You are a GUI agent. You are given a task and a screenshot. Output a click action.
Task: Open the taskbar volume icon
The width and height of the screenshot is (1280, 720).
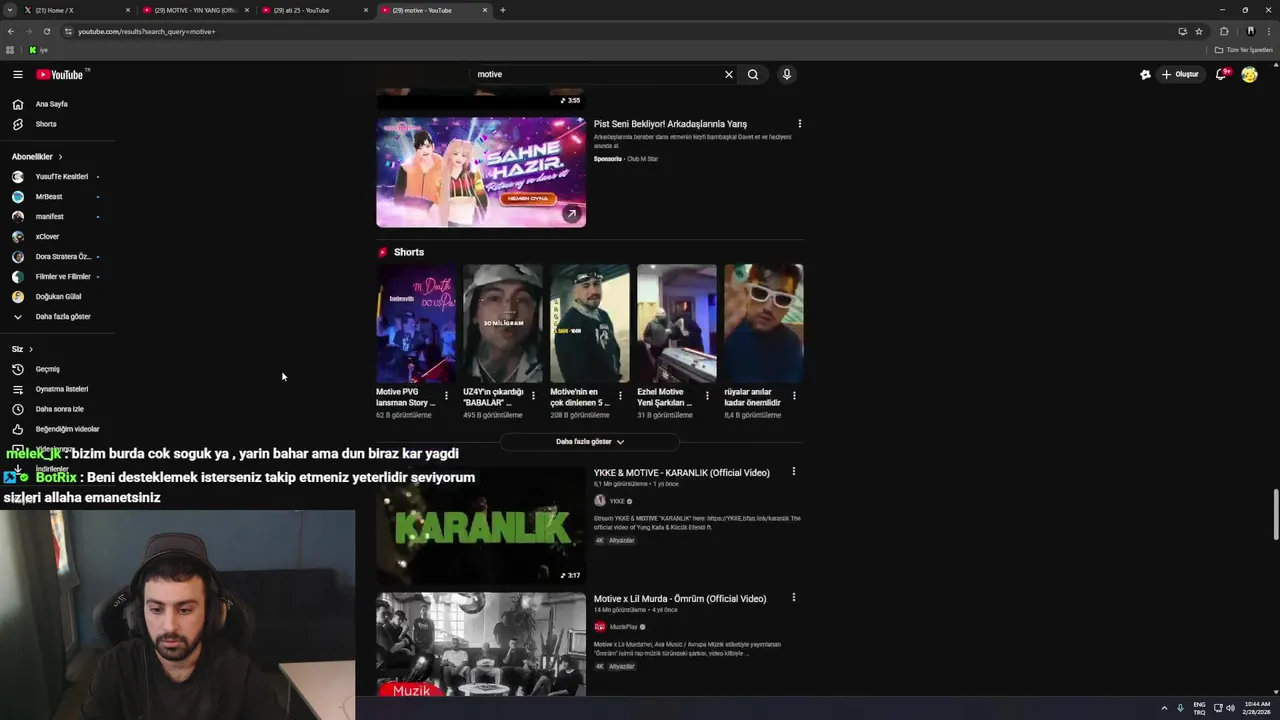[1230, 708]
